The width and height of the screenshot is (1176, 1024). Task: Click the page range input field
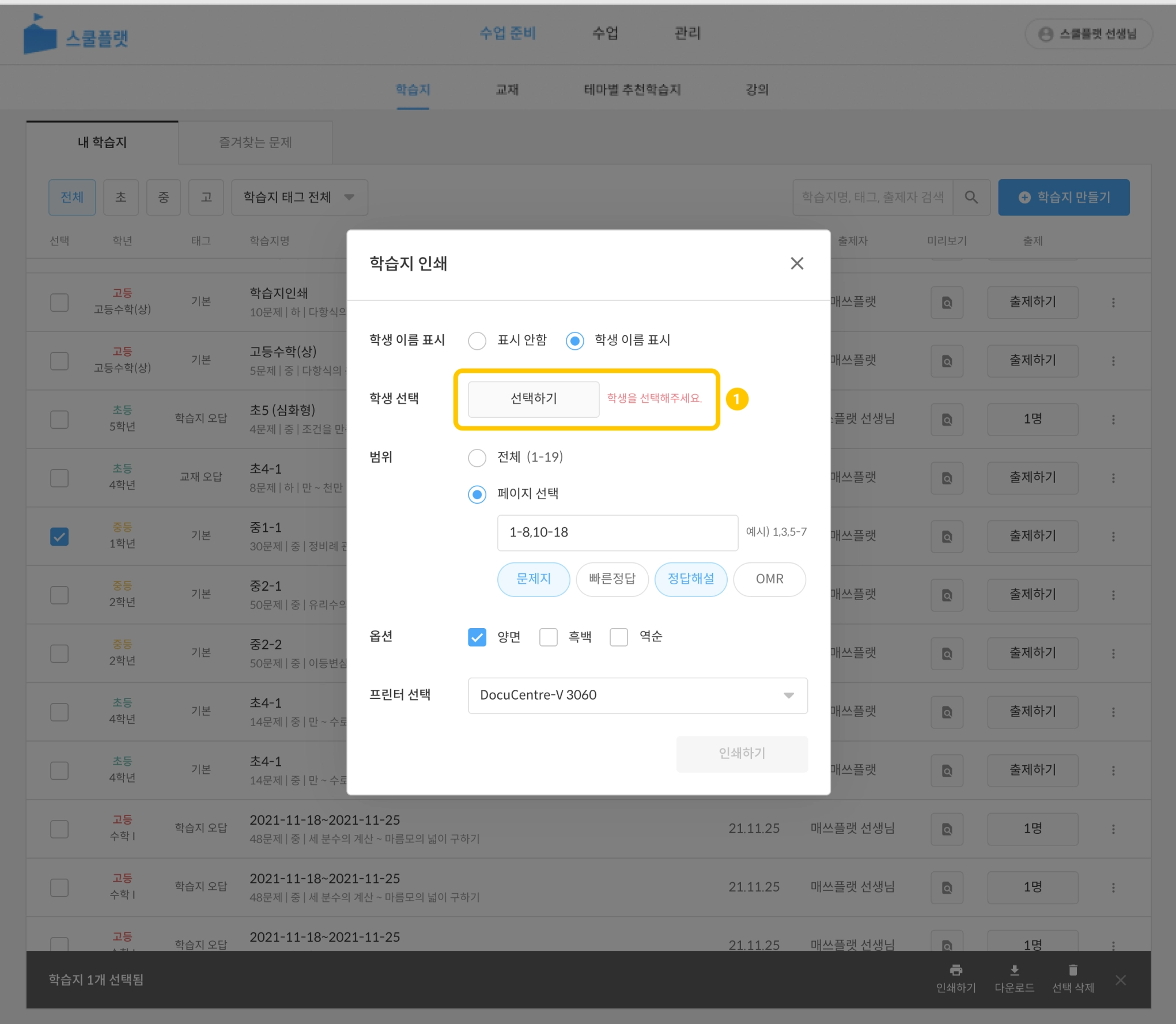pos(617,532)
